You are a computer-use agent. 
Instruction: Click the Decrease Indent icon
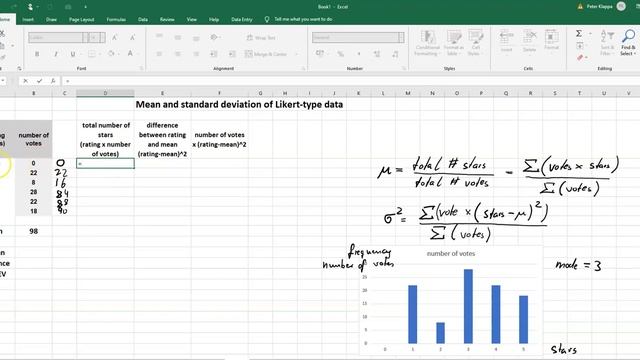coord(213,54)
